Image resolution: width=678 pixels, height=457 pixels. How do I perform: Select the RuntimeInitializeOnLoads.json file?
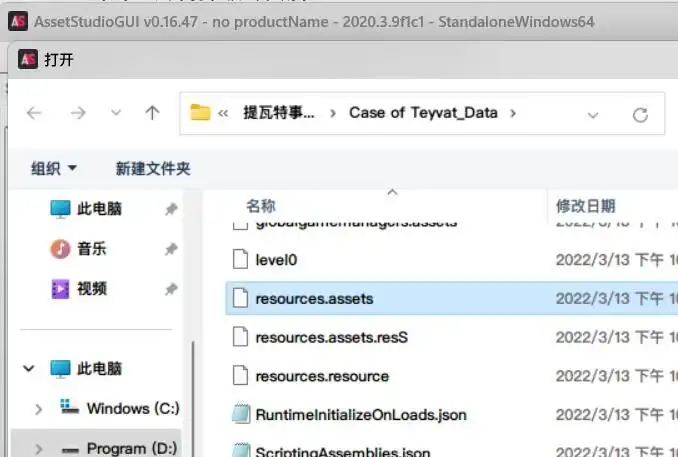pyautogui.click(x=361, y=414)
